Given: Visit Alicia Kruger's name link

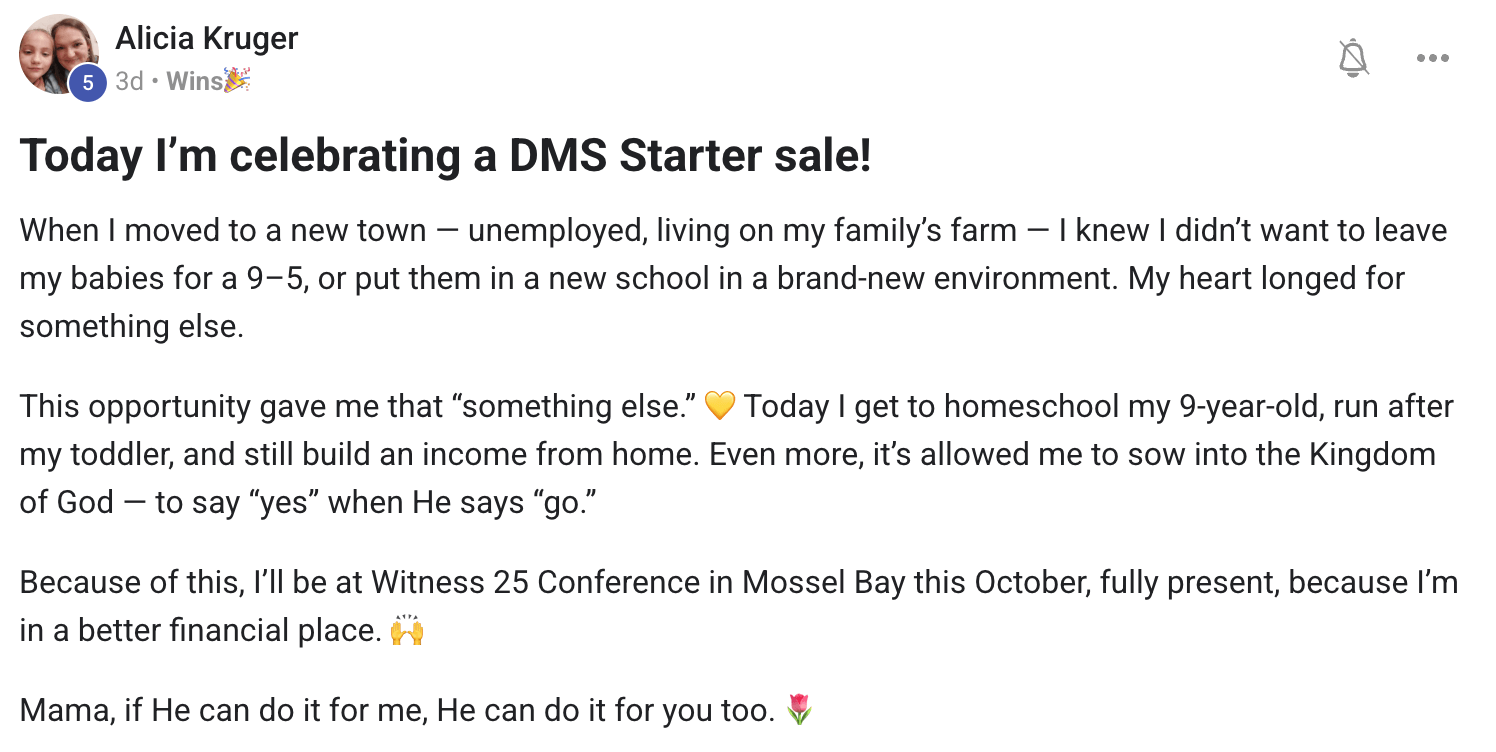Looking at the screenshot, I should [x=206, y=39].
